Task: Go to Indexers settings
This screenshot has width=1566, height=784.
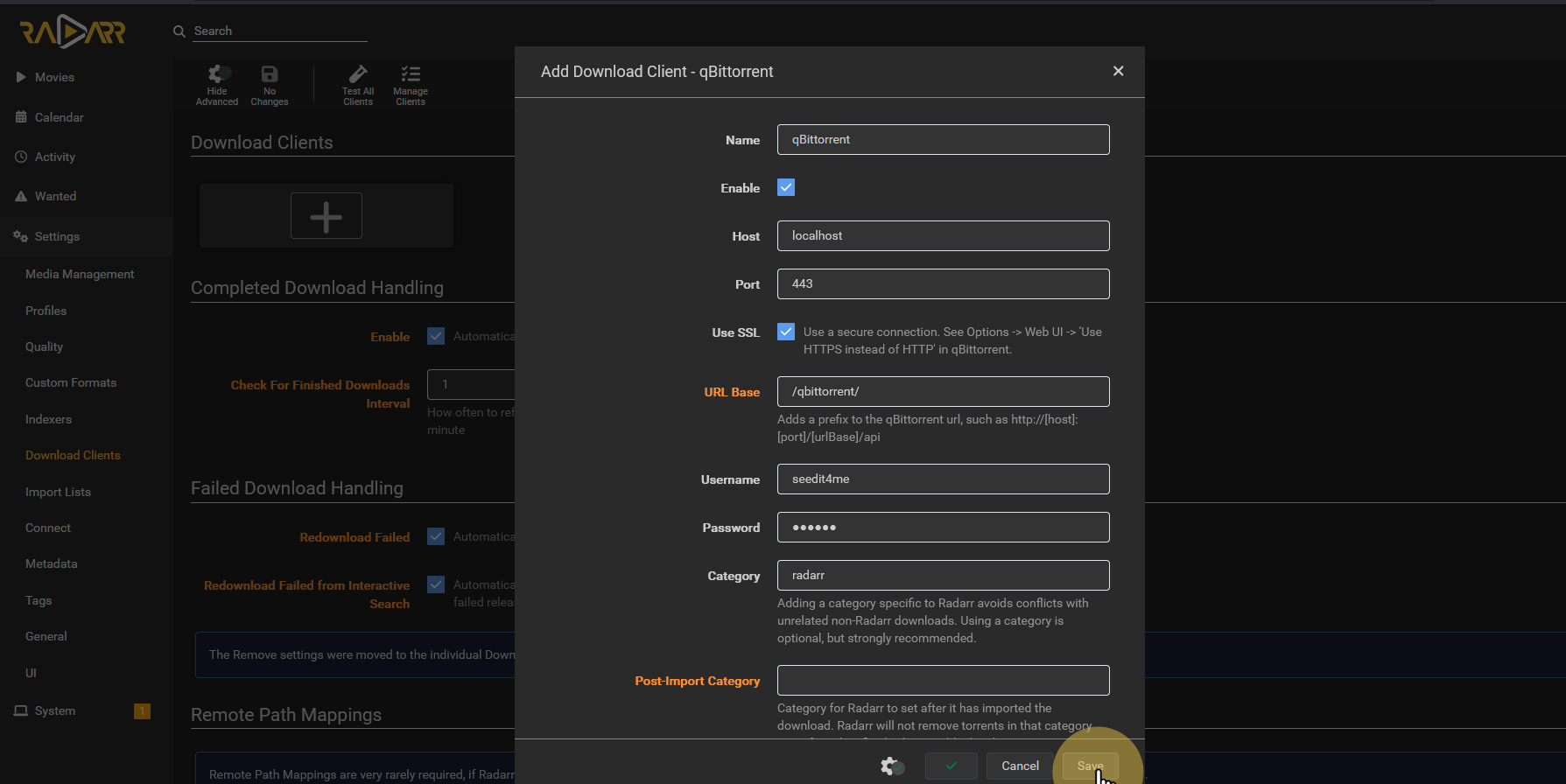Action: click(x=48, y=419)
